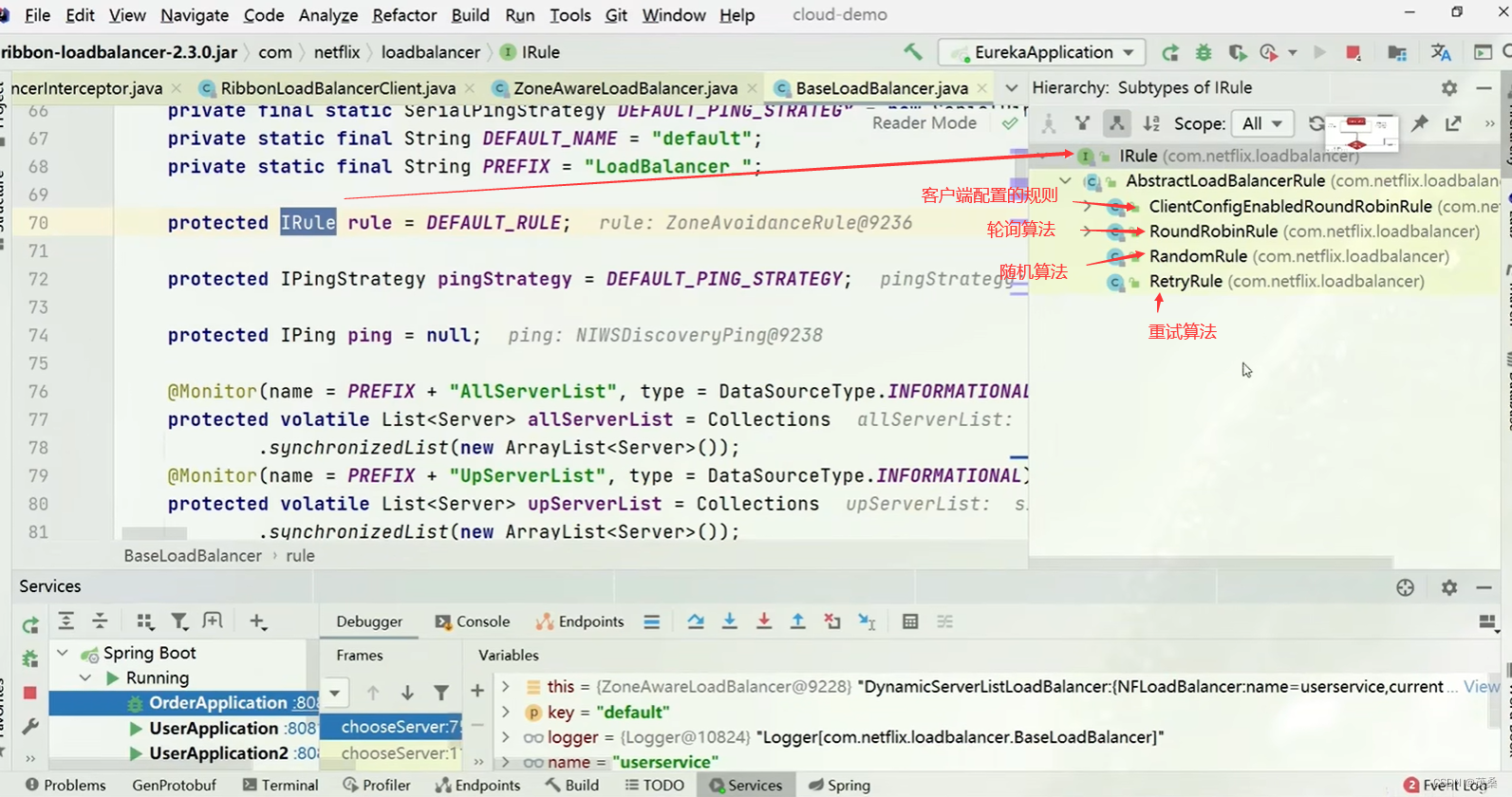The width and height of the screenshot is (1512, 797).
Task: Start debugging with the green bug icon
Action: (1204, 52)
